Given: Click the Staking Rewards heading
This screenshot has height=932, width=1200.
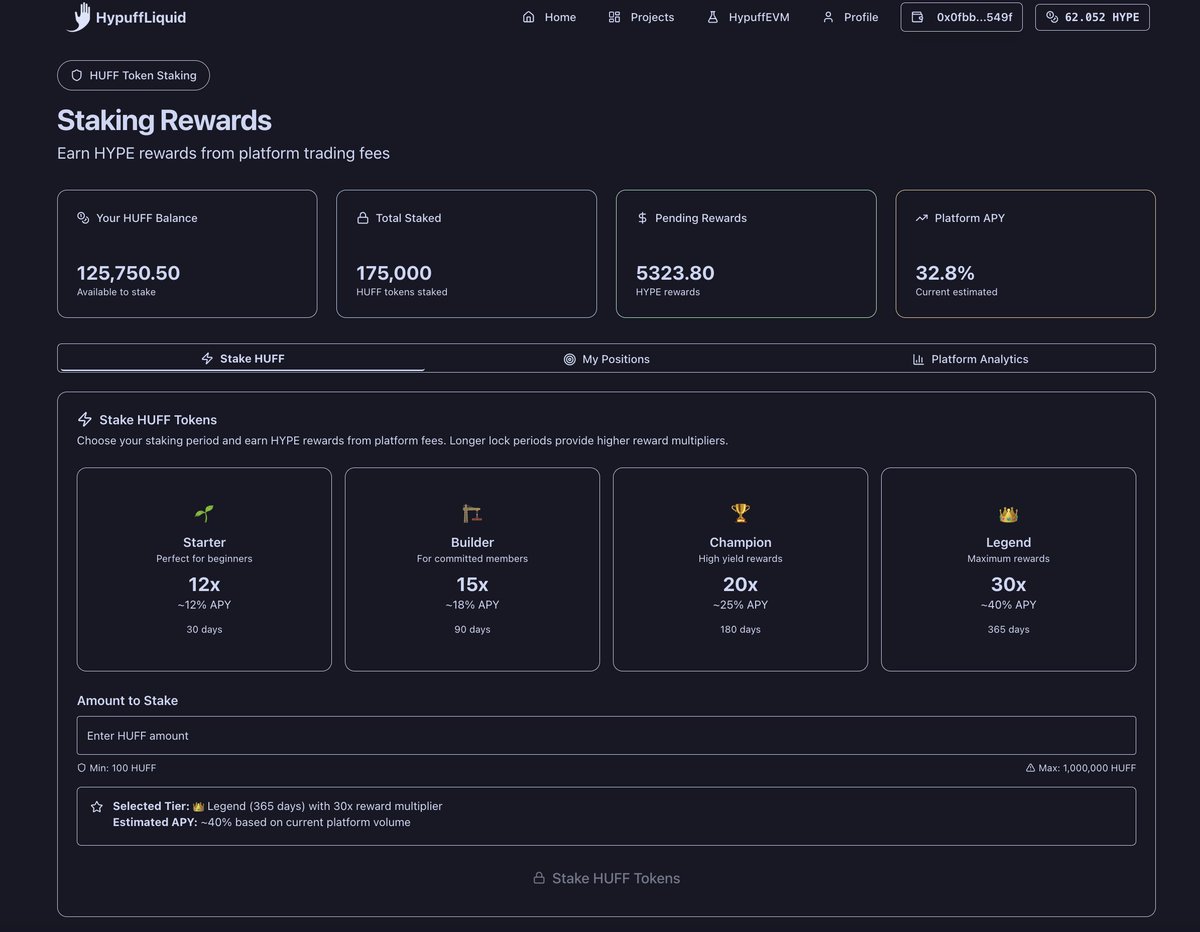Looking at the screenshot, I should [x=164, y=120].
